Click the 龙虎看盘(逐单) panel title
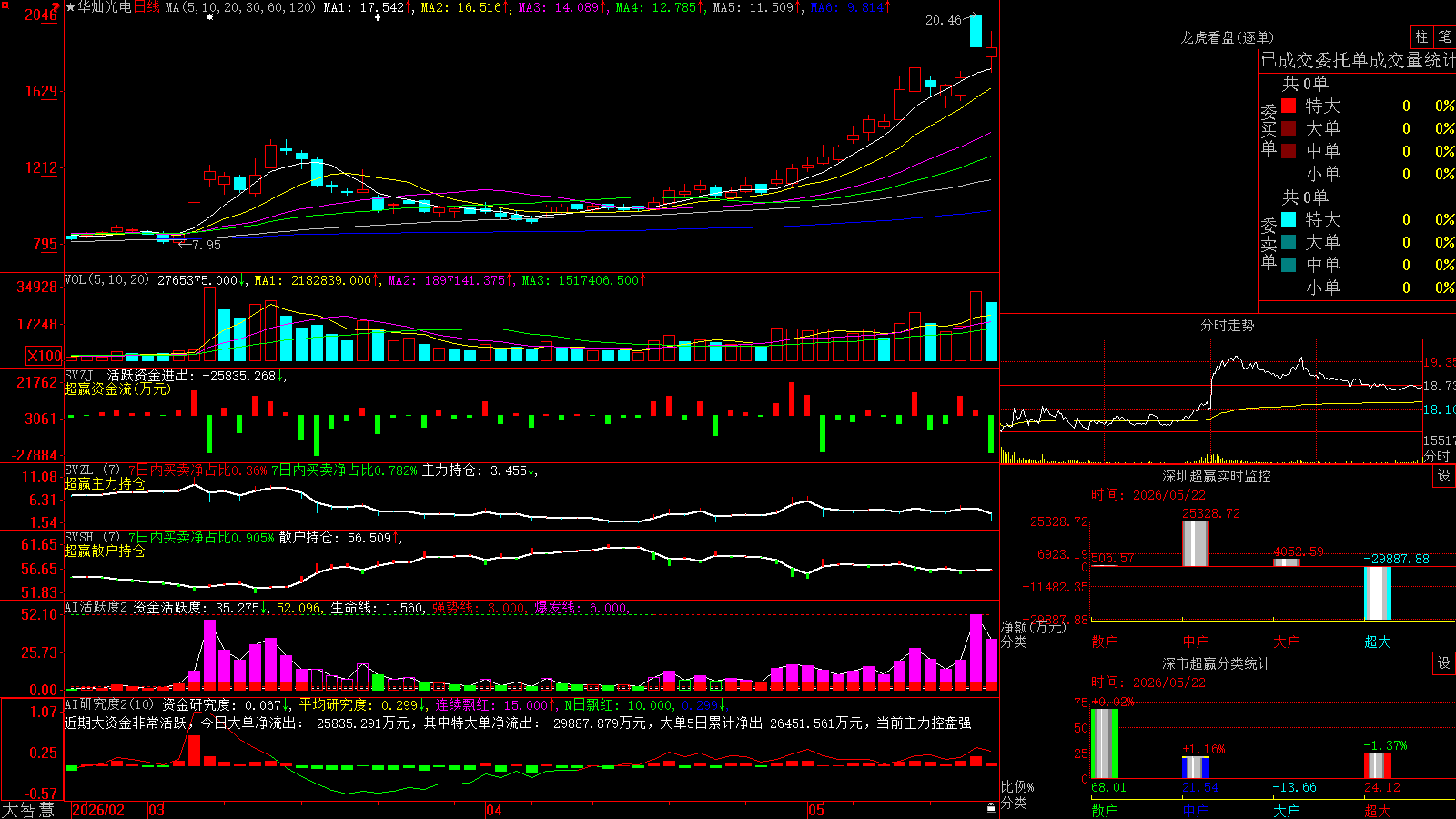1456x819 pixels. (x=1228, y=37)
